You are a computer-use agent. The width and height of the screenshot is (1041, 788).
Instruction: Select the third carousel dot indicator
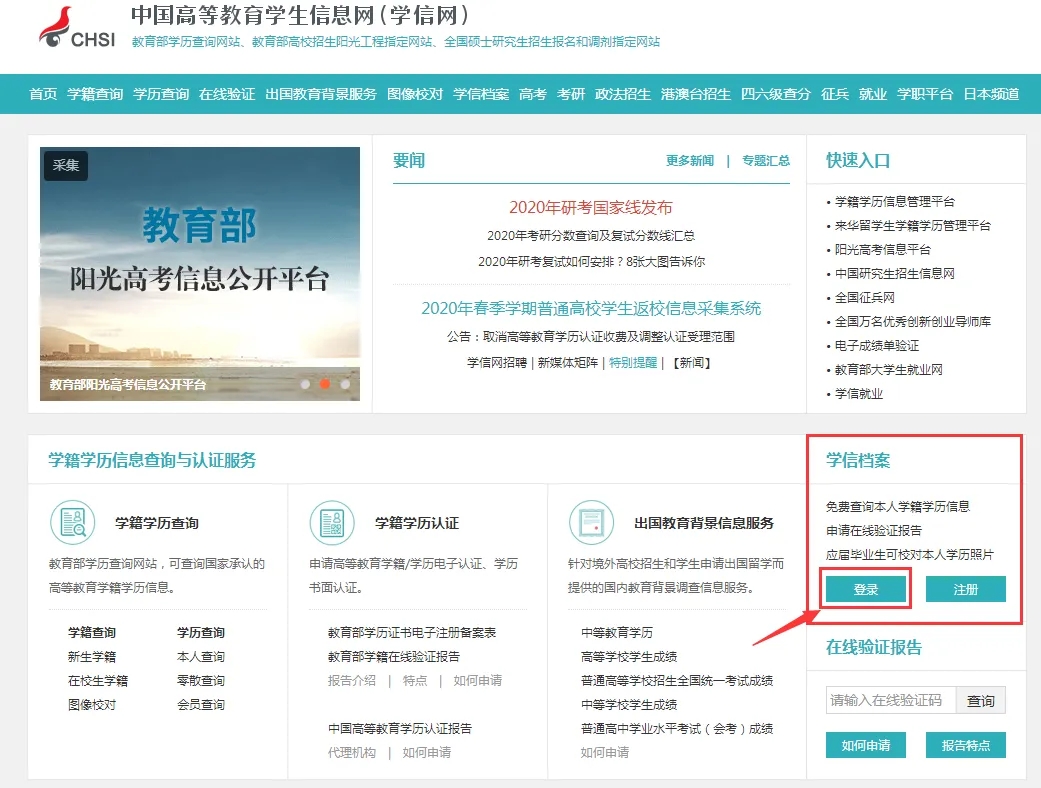(345, 384)
